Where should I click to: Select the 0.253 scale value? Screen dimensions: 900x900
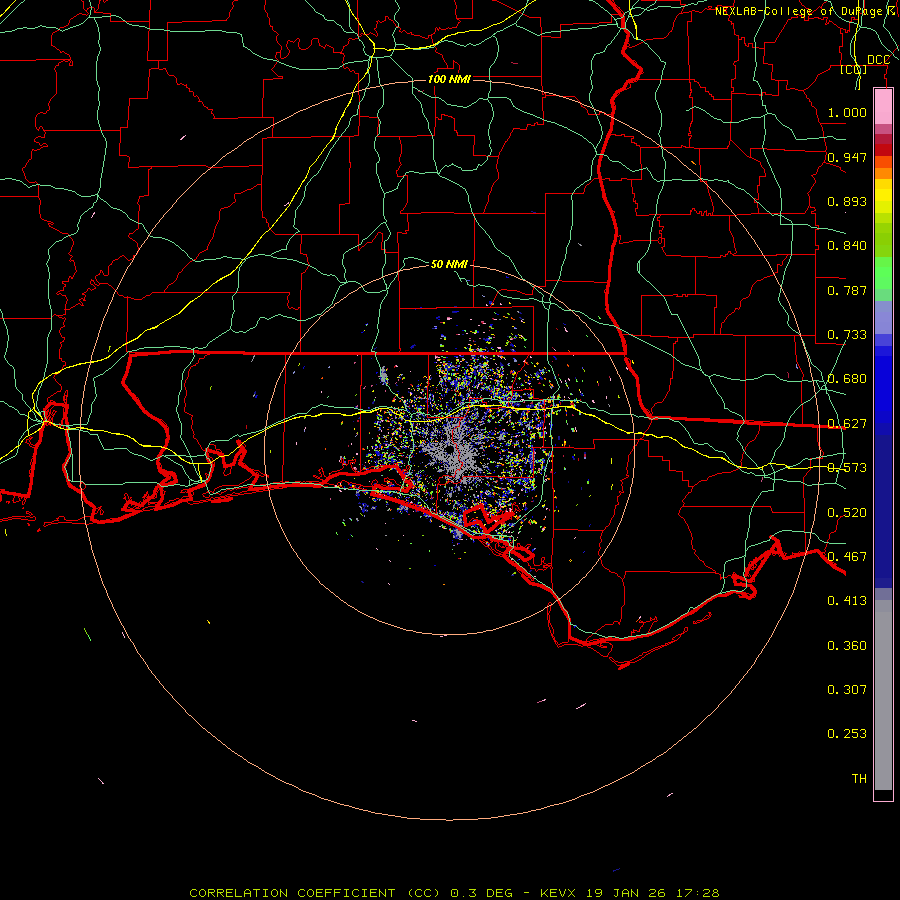tap(847, 734)
